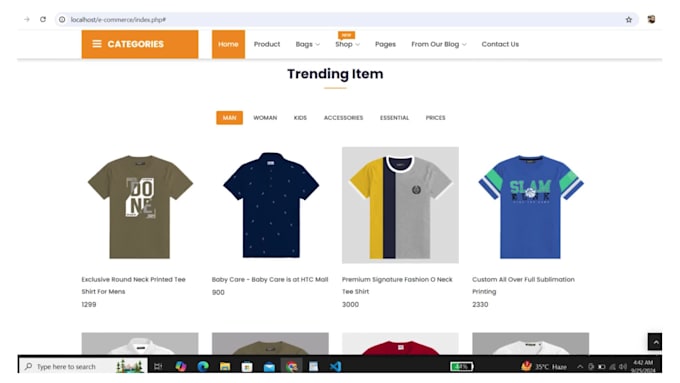Expand the Bags dropdown menu
The image size is (680, 383).
pyautogui.click(x=307, y=44)
